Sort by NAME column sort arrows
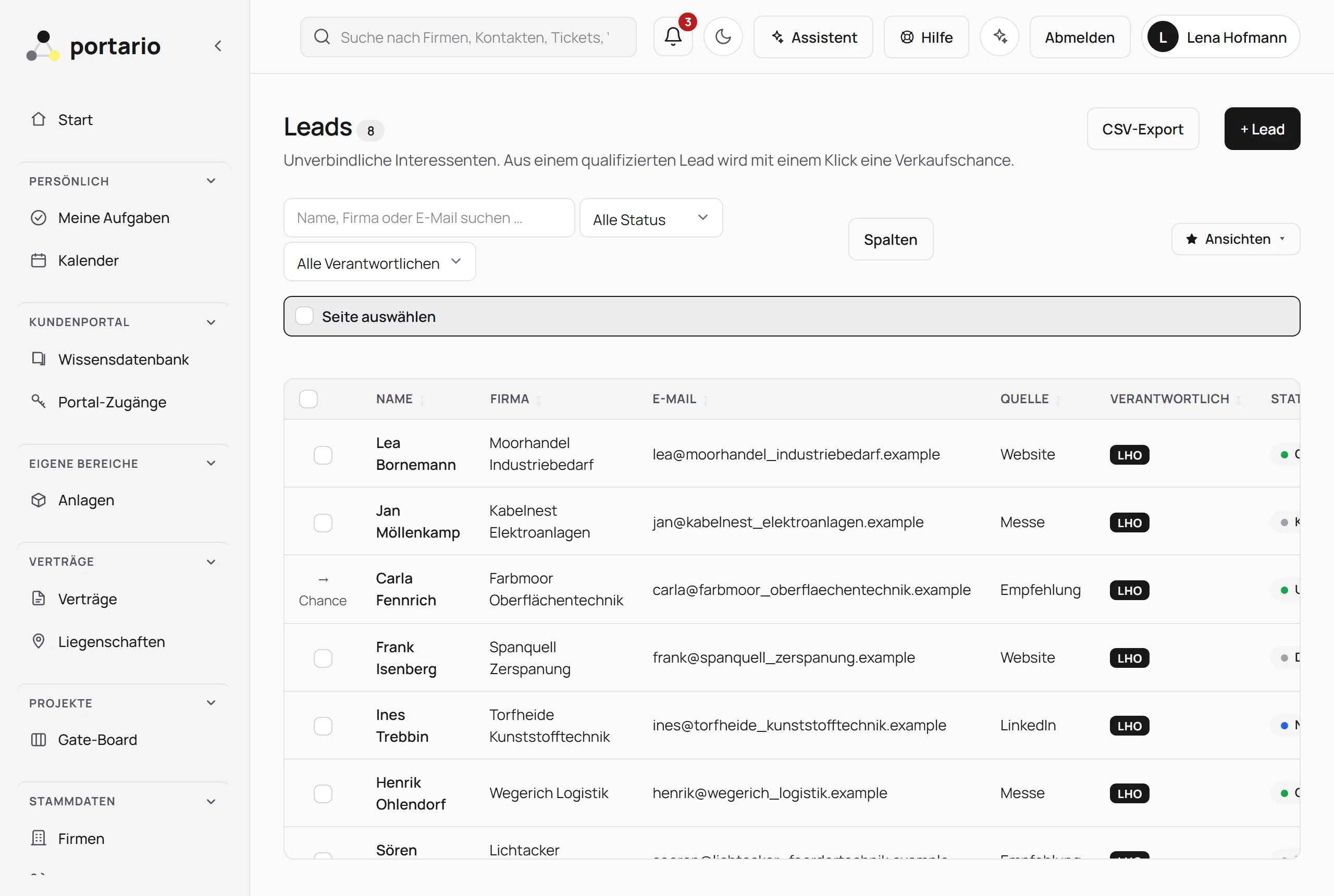 pos(423,400)
